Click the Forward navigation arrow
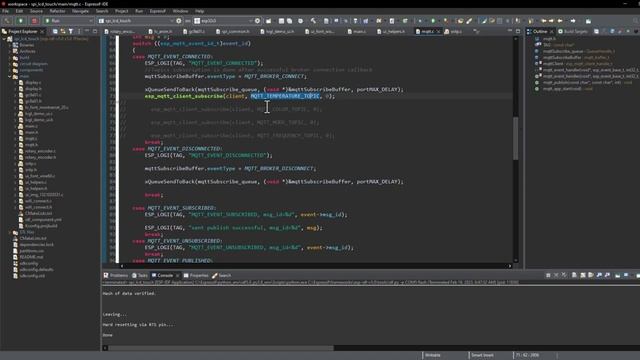 tap(573, 20)
